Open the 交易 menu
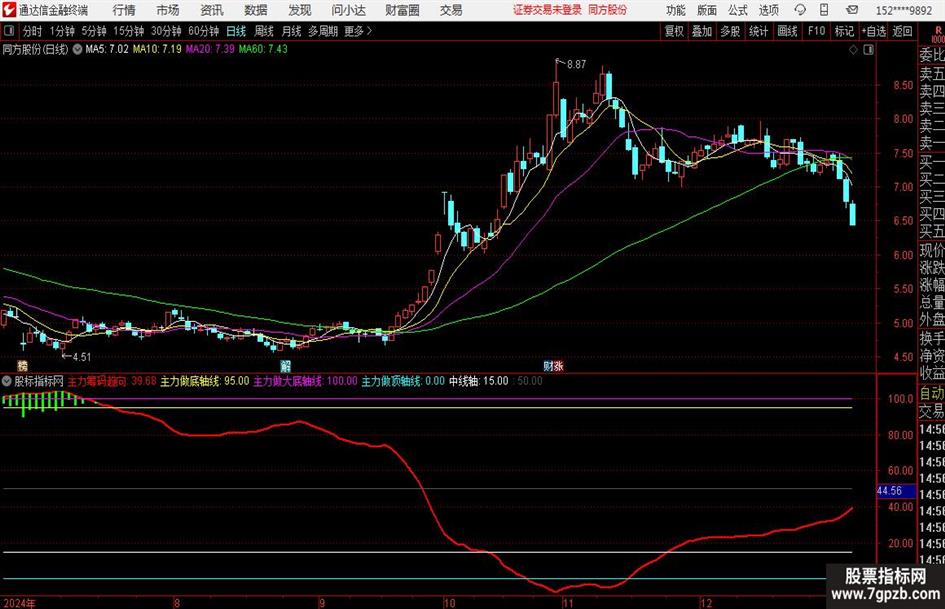Viewport: 945px width, 609px height. 451,10
